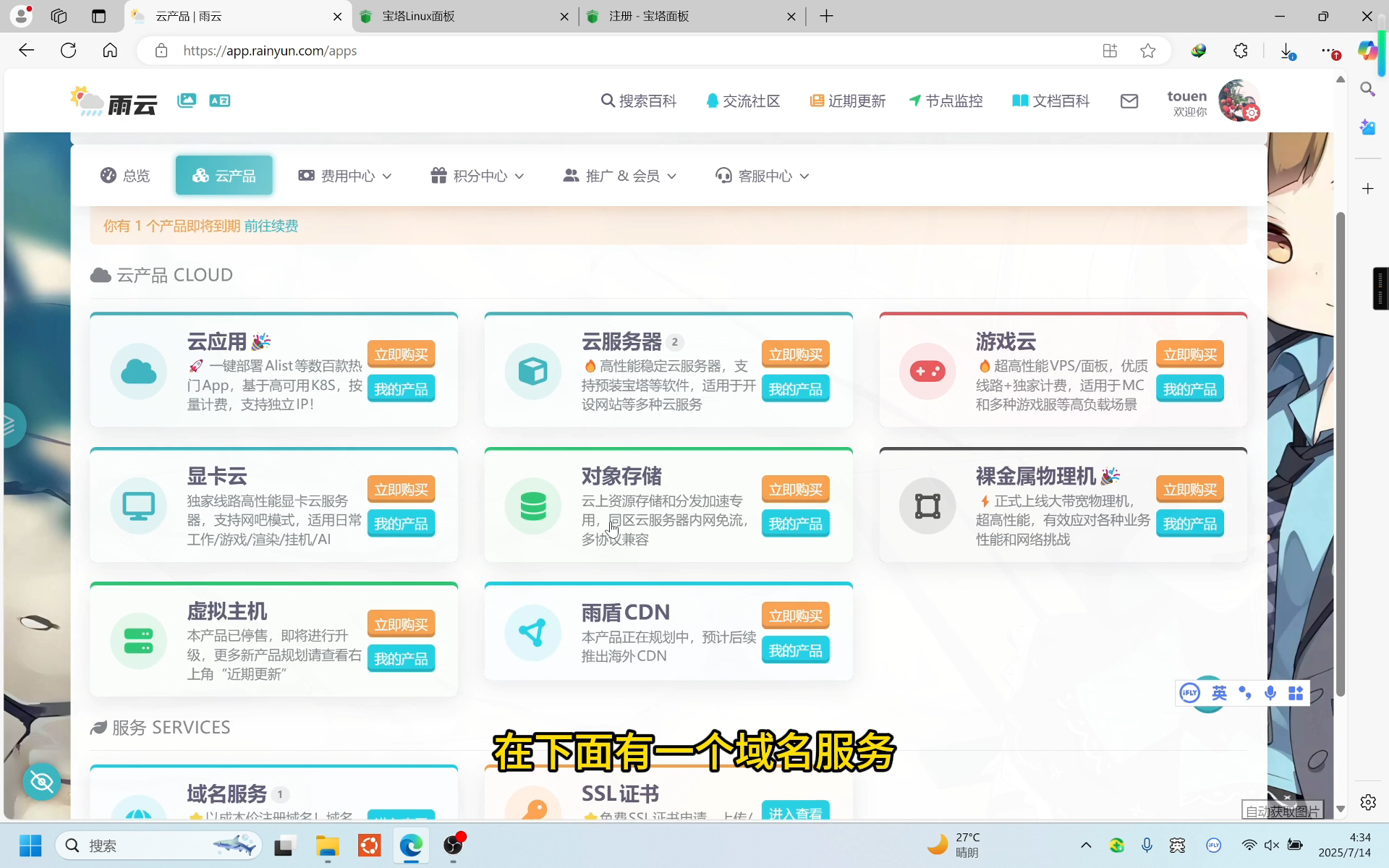Open the browser downloads icon

click(1287, 51)
